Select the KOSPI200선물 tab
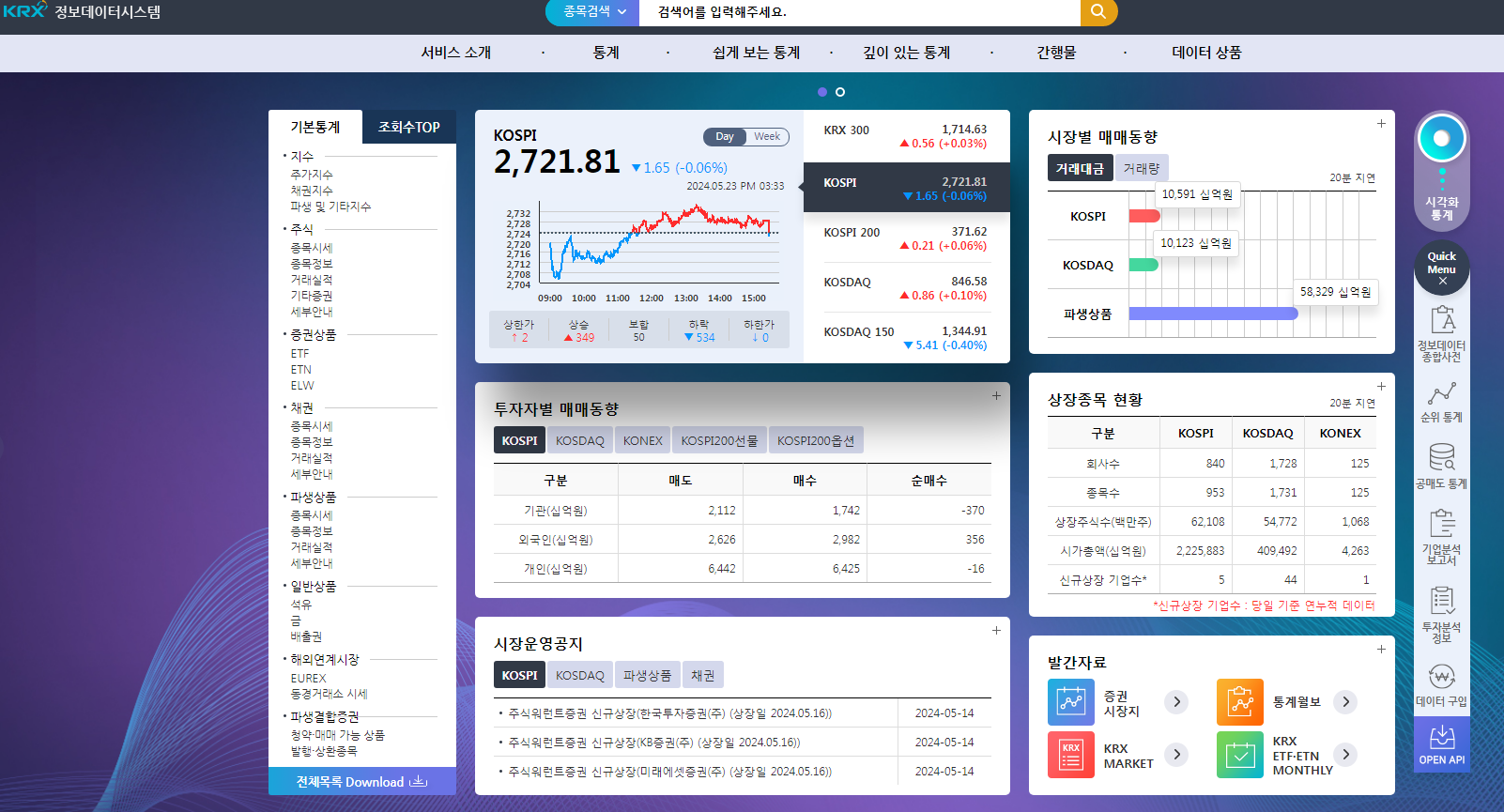This screenshot has width=1504, height=812. pos(719,440)
